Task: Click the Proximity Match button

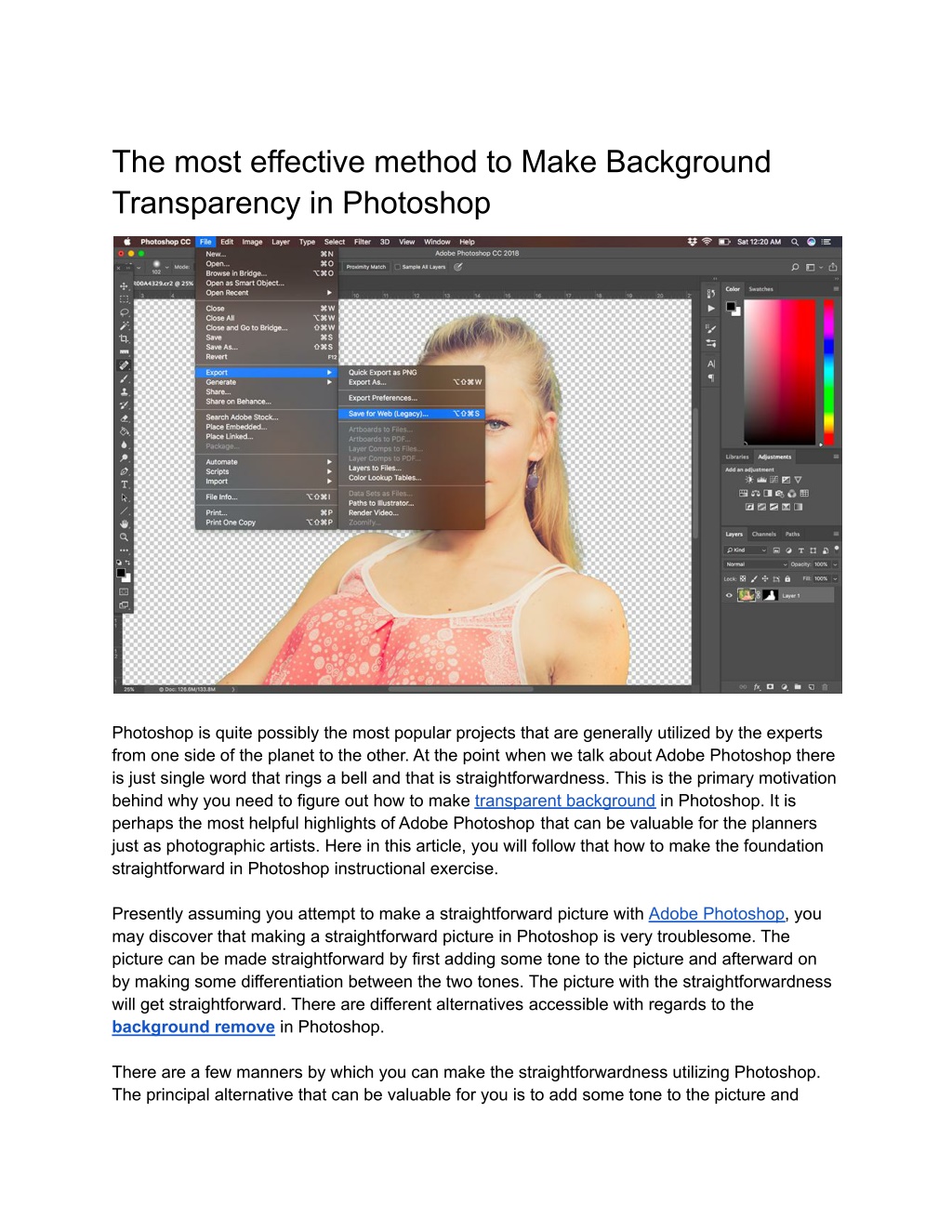Action: pos(366,267)
